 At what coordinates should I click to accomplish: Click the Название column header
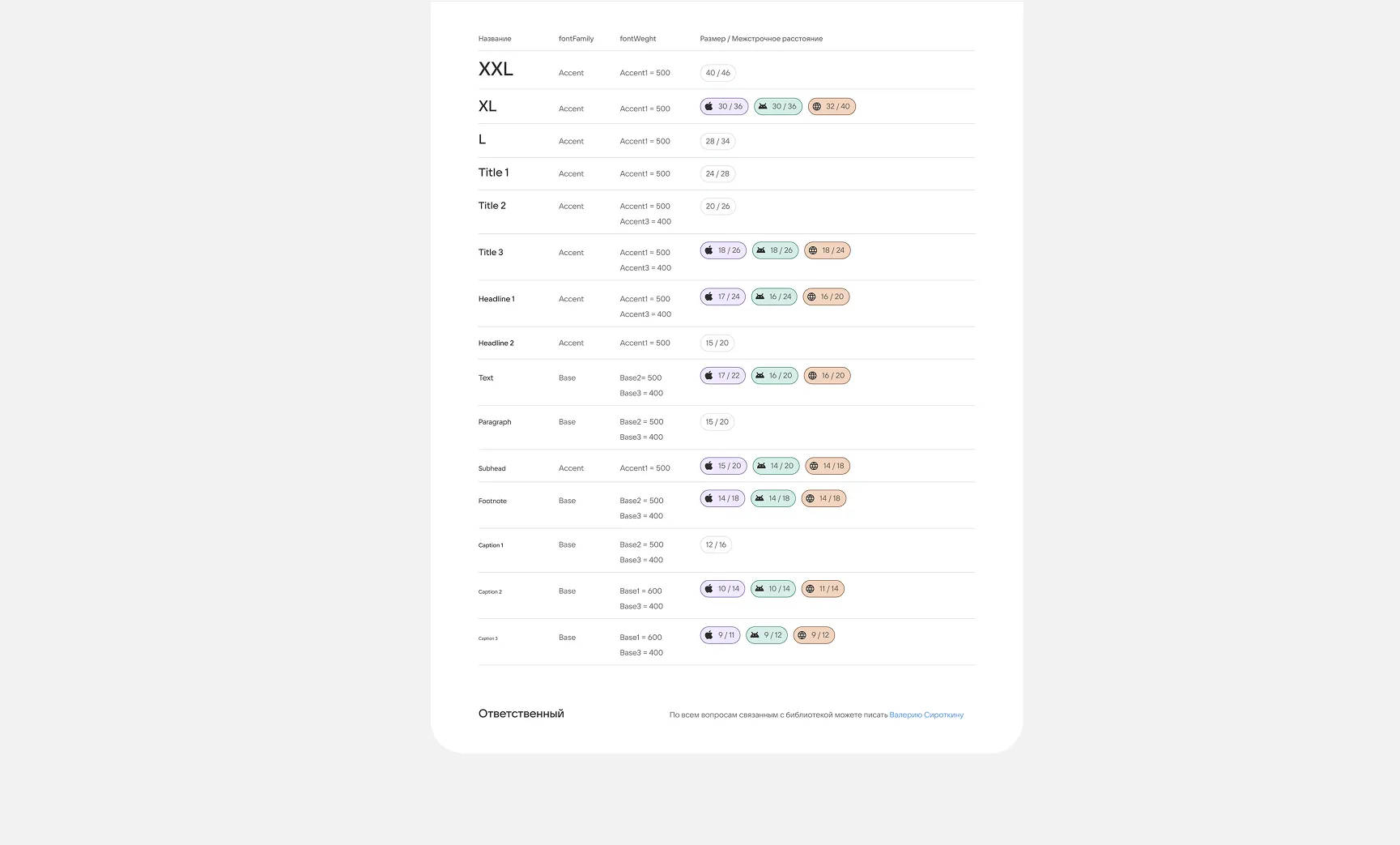(495, 39)
